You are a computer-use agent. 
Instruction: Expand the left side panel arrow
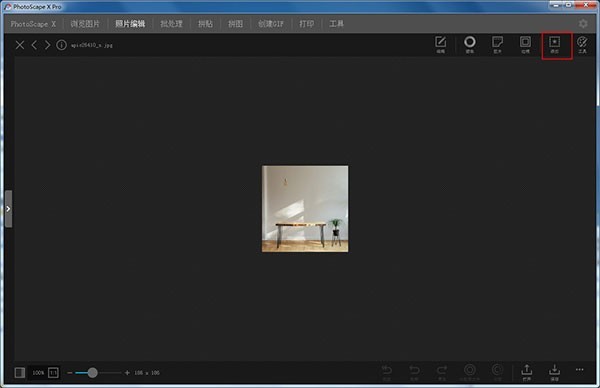[x=8, y=209]
